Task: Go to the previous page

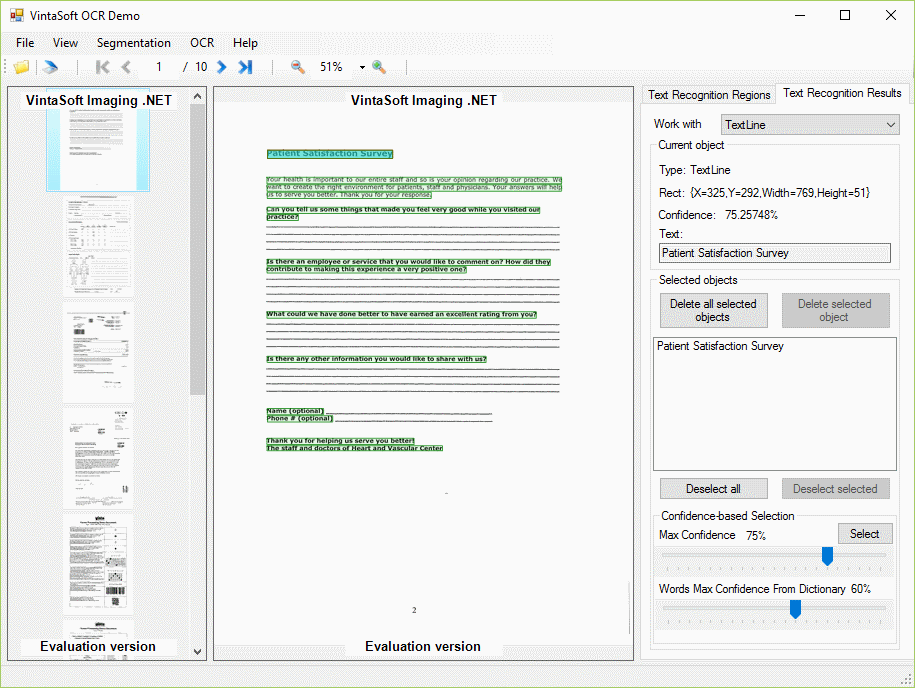Action: [x=126, y=67]
